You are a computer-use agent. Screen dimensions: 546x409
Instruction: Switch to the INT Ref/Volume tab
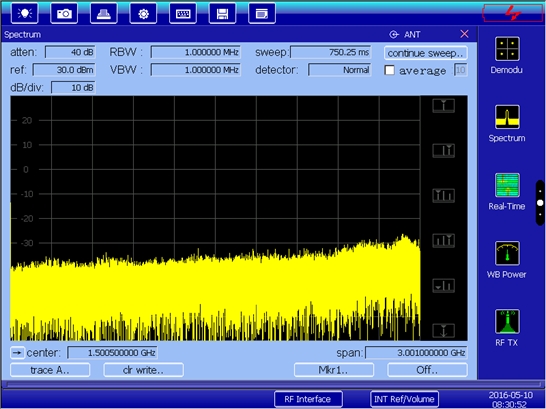tap(404, 399)
